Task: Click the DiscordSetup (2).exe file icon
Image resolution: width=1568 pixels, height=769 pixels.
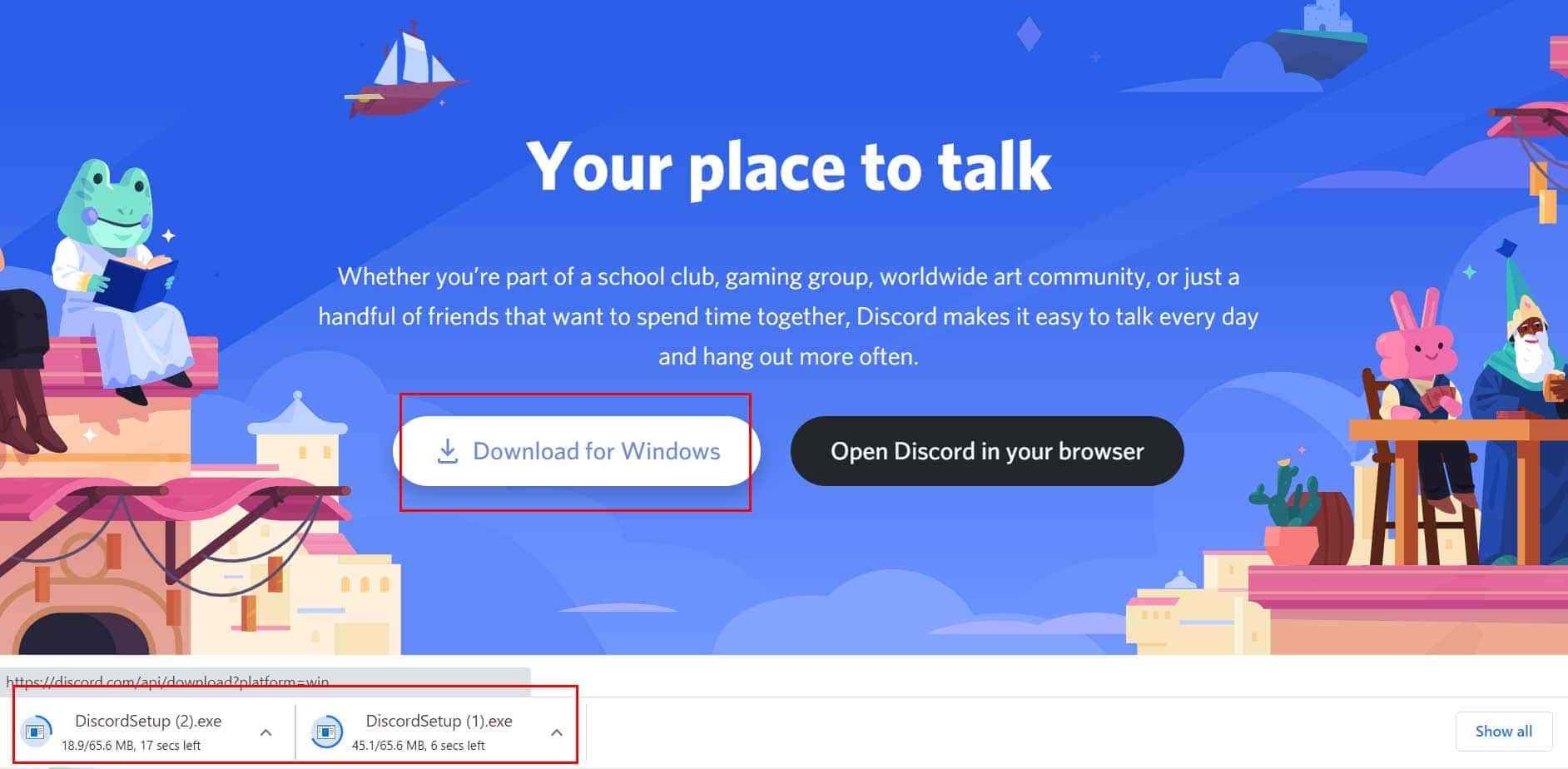Action: 36,732
